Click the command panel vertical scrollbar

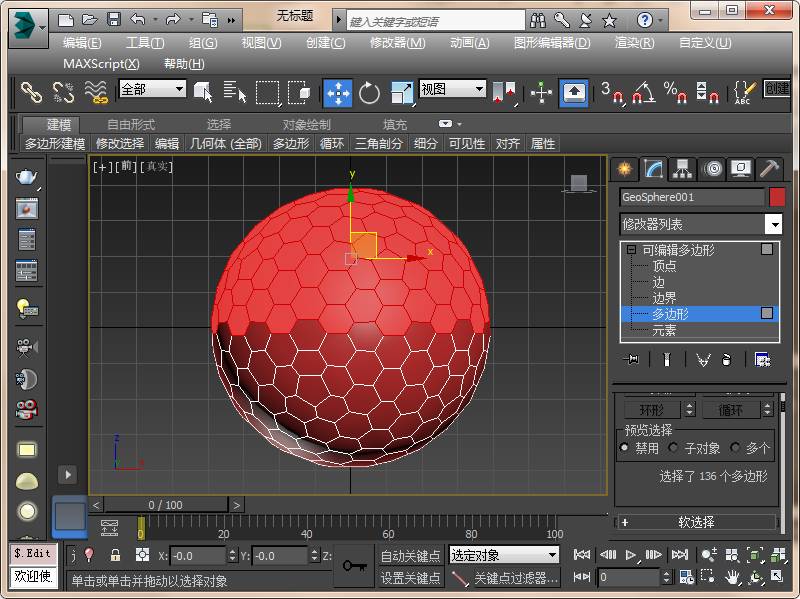click(x=783, y=463)
